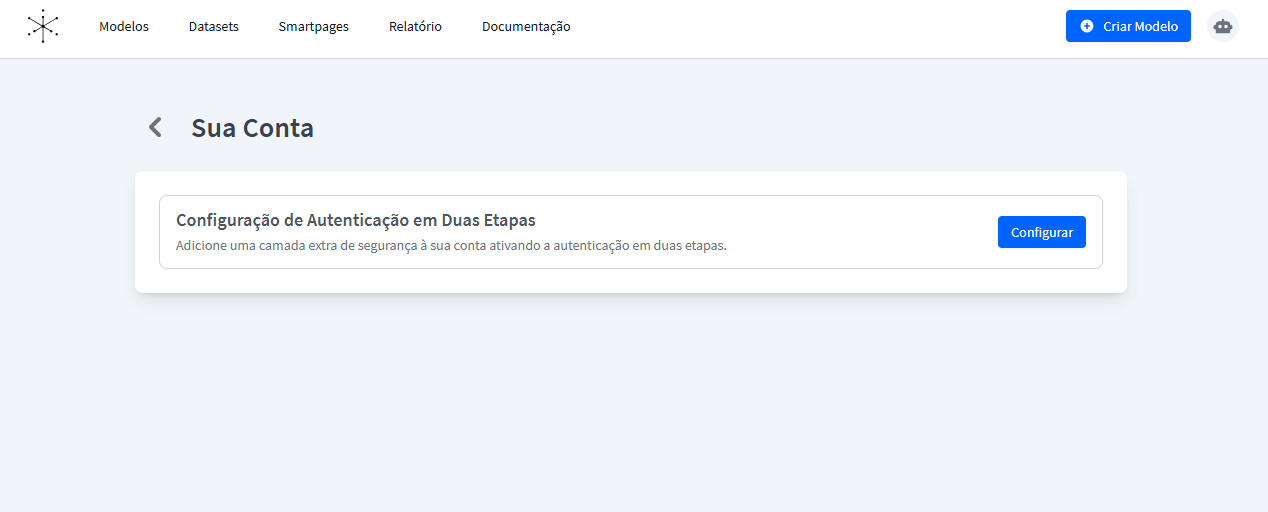Go back using the left chevron arrow
Viewport: 1268px width, 512px height.
tap(155, 127)
